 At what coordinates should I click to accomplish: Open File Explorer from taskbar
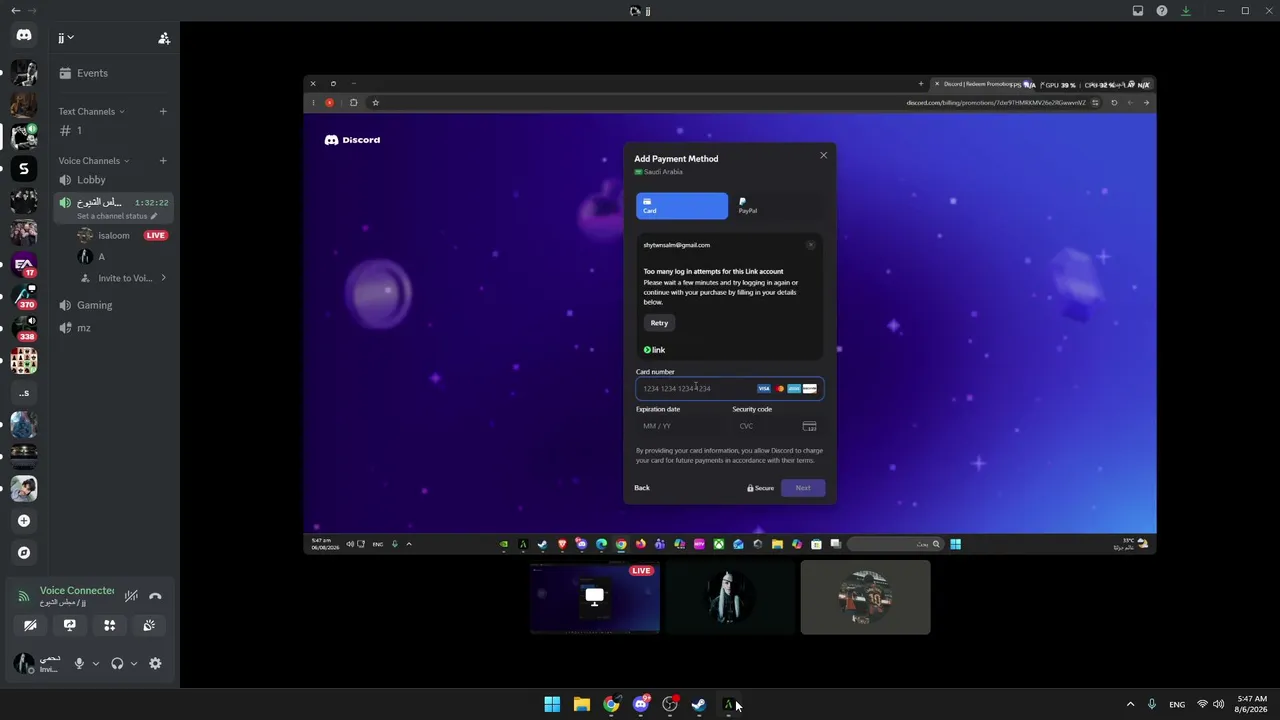(581, 705)
